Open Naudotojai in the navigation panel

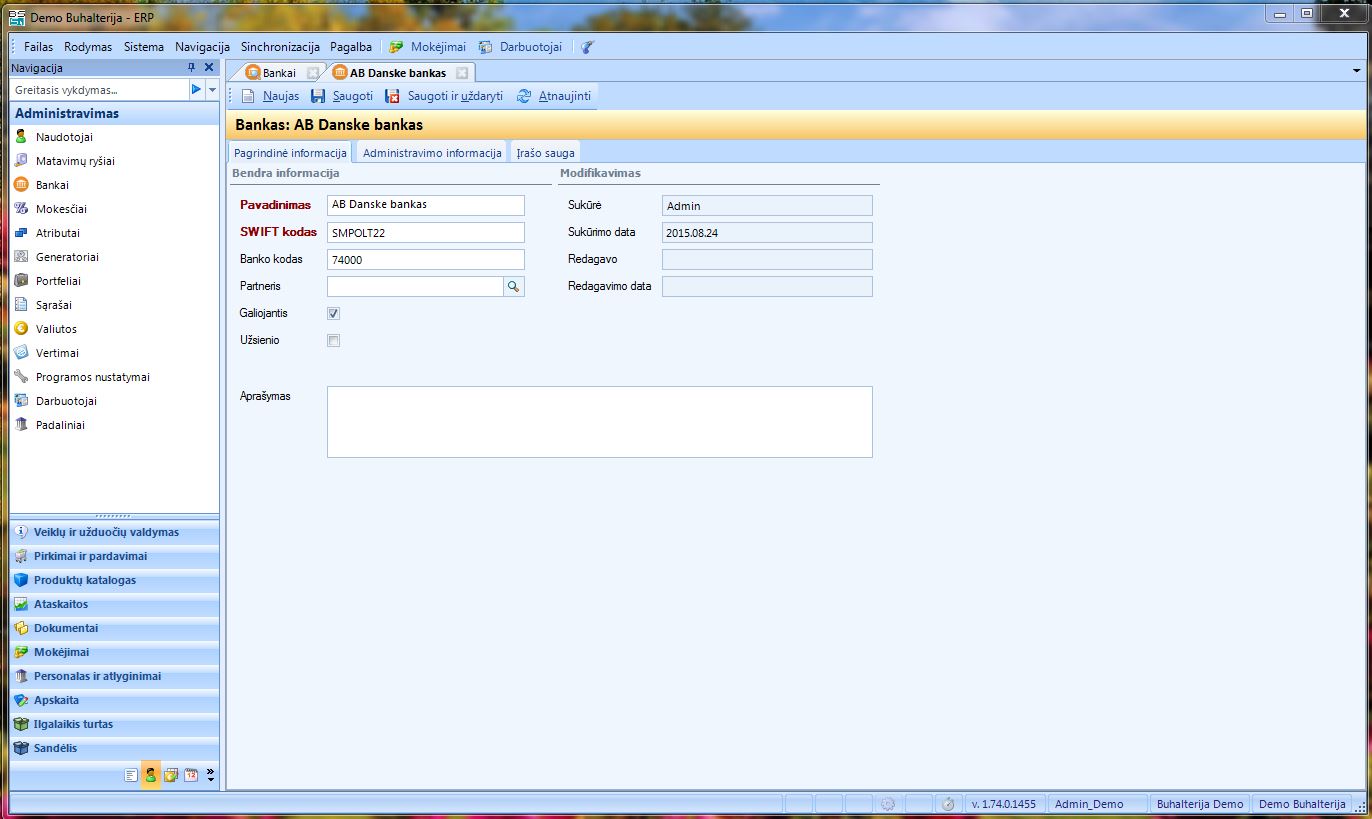(x=64, y=137)
